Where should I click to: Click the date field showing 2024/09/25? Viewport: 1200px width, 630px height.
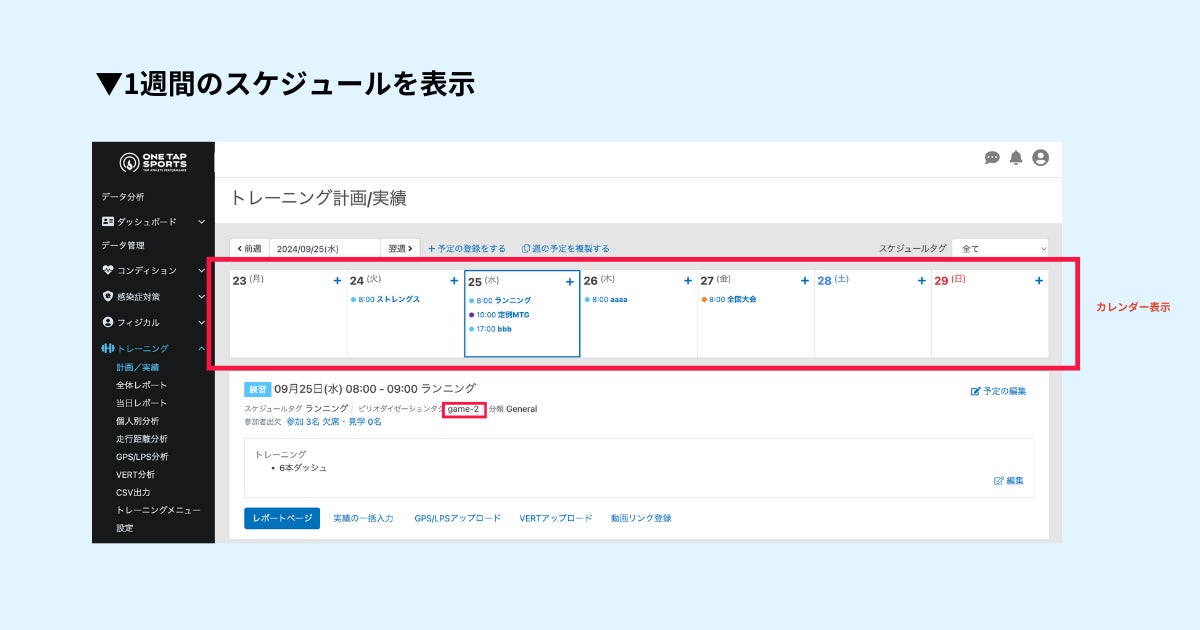click(x=324, y=248)
